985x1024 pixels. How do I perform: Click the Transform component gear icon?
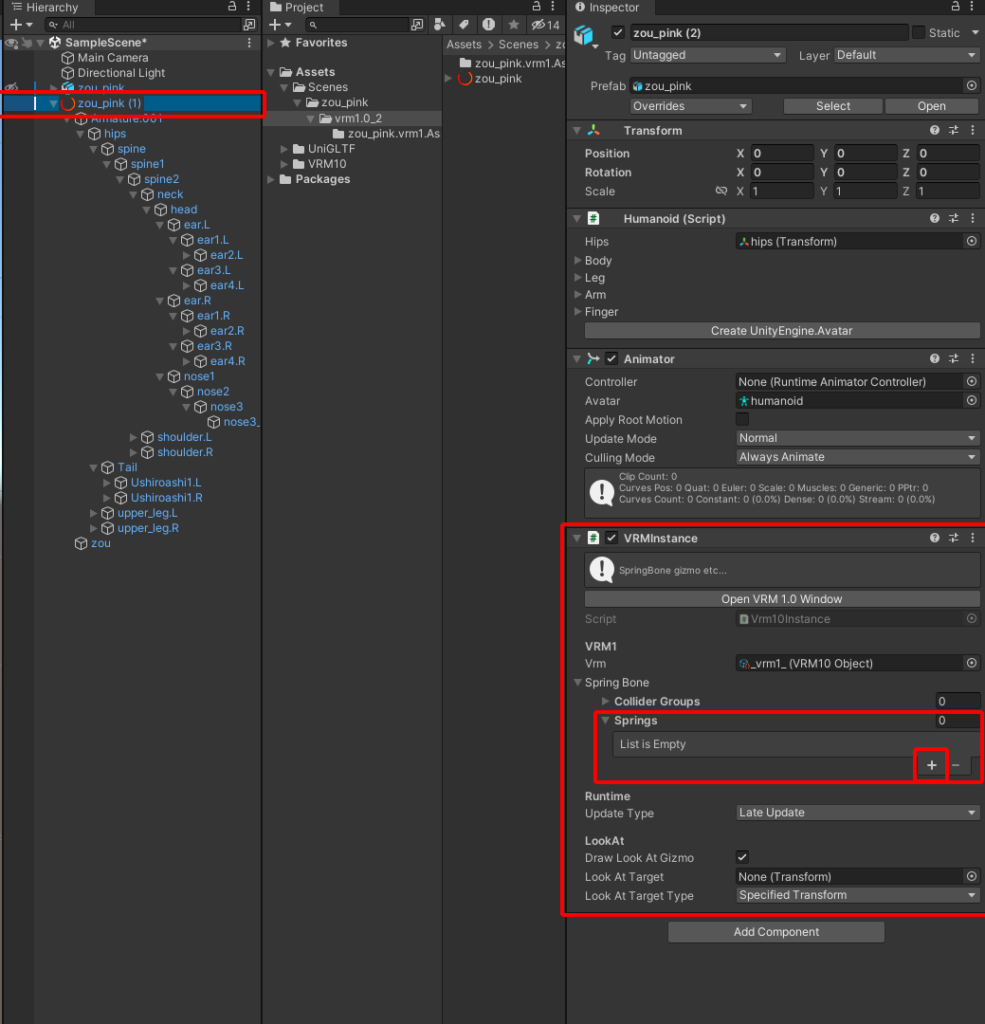[972, 130]
